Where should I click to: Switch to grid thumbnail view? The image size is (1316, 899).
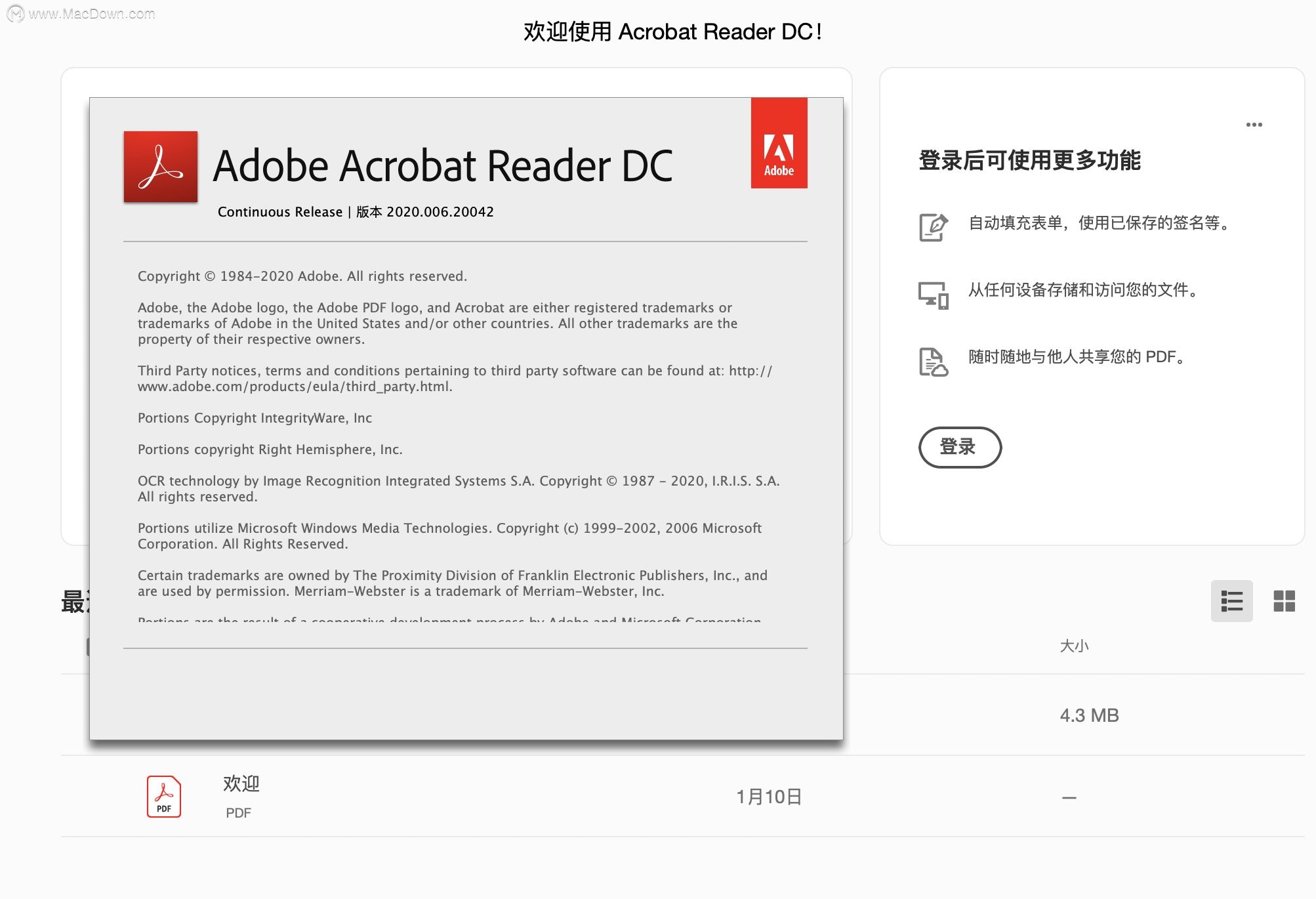1284,600
